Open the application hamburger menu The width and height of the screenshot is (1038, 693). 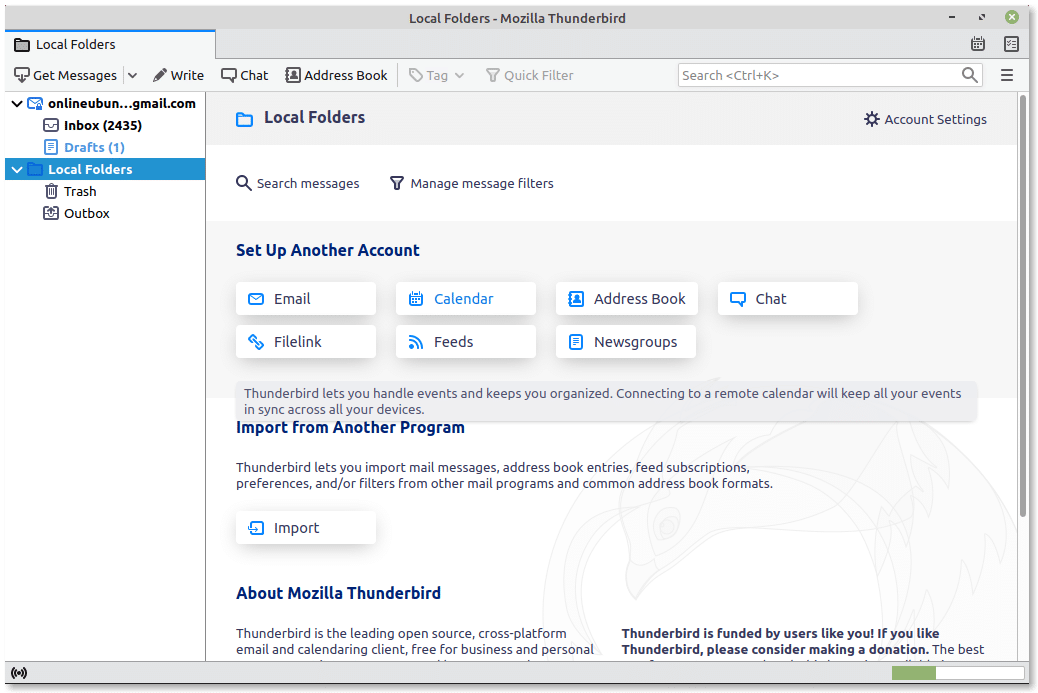point(1007,74)
